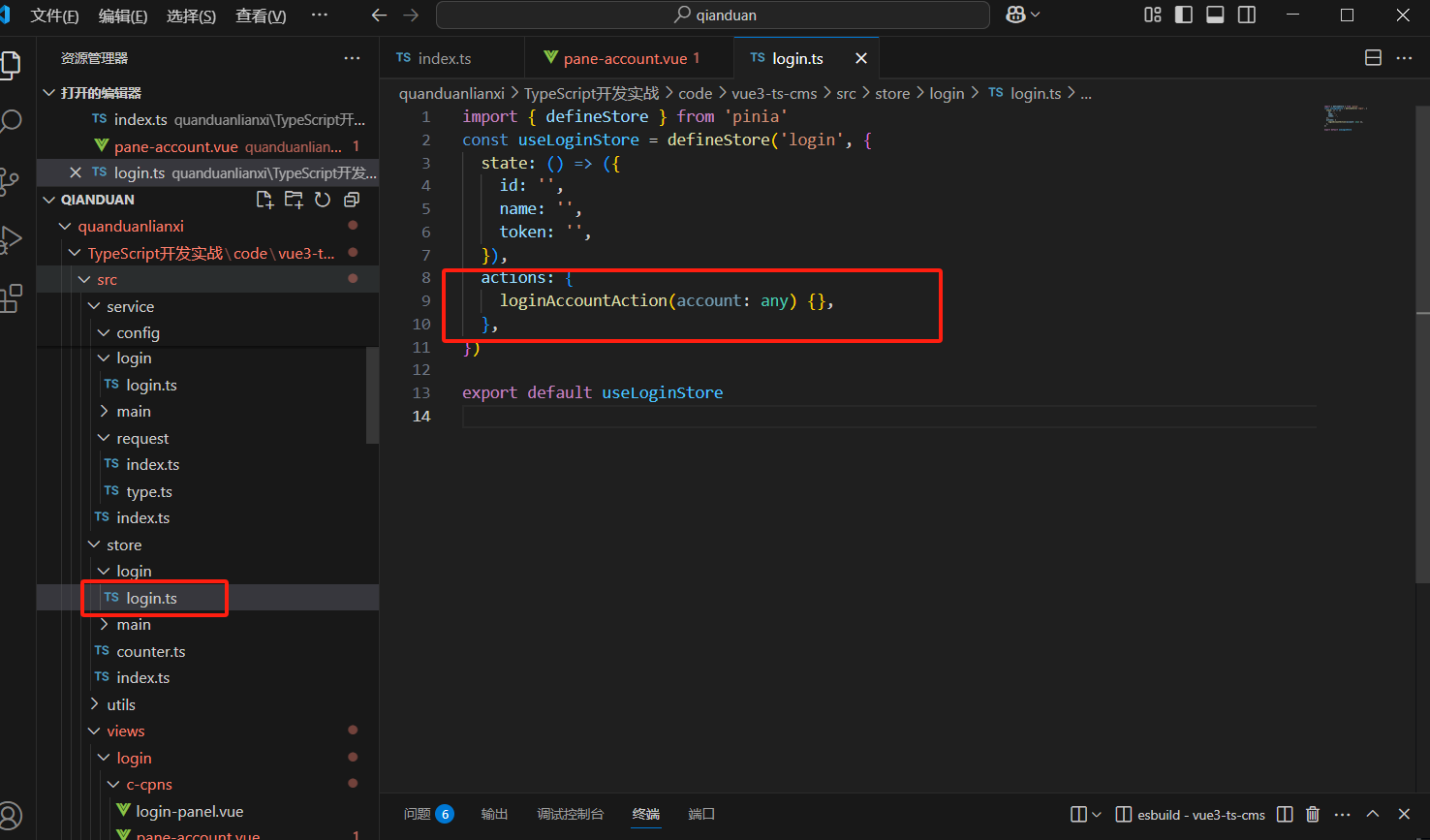
Task: Click line number 13 in the gutter
Action: tap(421, 392)
